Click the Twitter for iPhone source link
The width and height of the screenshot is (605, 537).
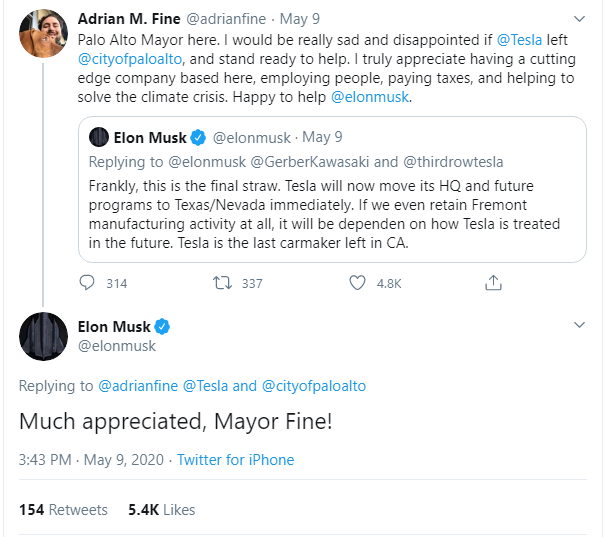point(235,460)
